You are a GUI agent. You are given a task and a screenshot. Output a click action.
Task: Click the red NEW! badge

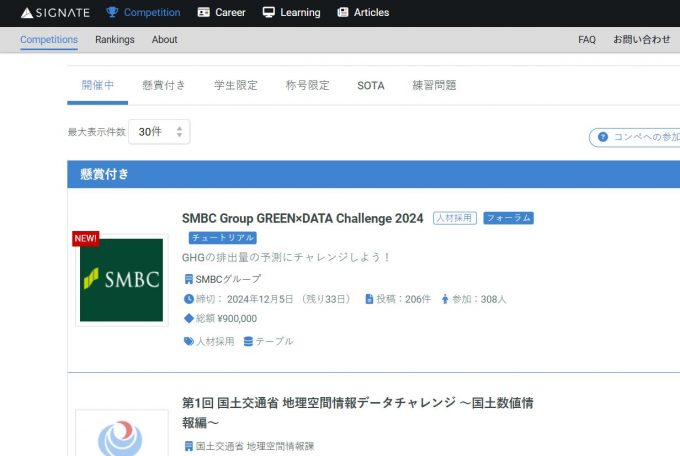tap(85, 239)
